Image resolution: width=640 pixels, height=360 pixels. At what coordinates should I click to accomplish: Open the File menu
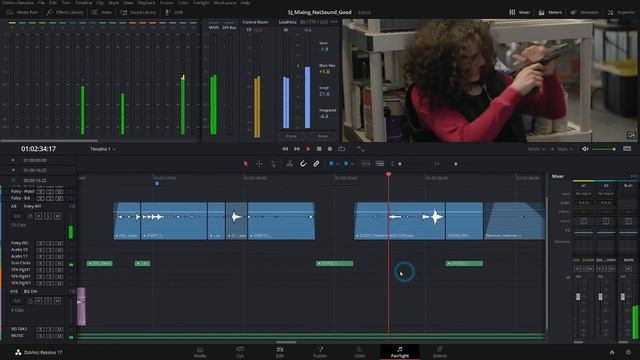point(41,3)
